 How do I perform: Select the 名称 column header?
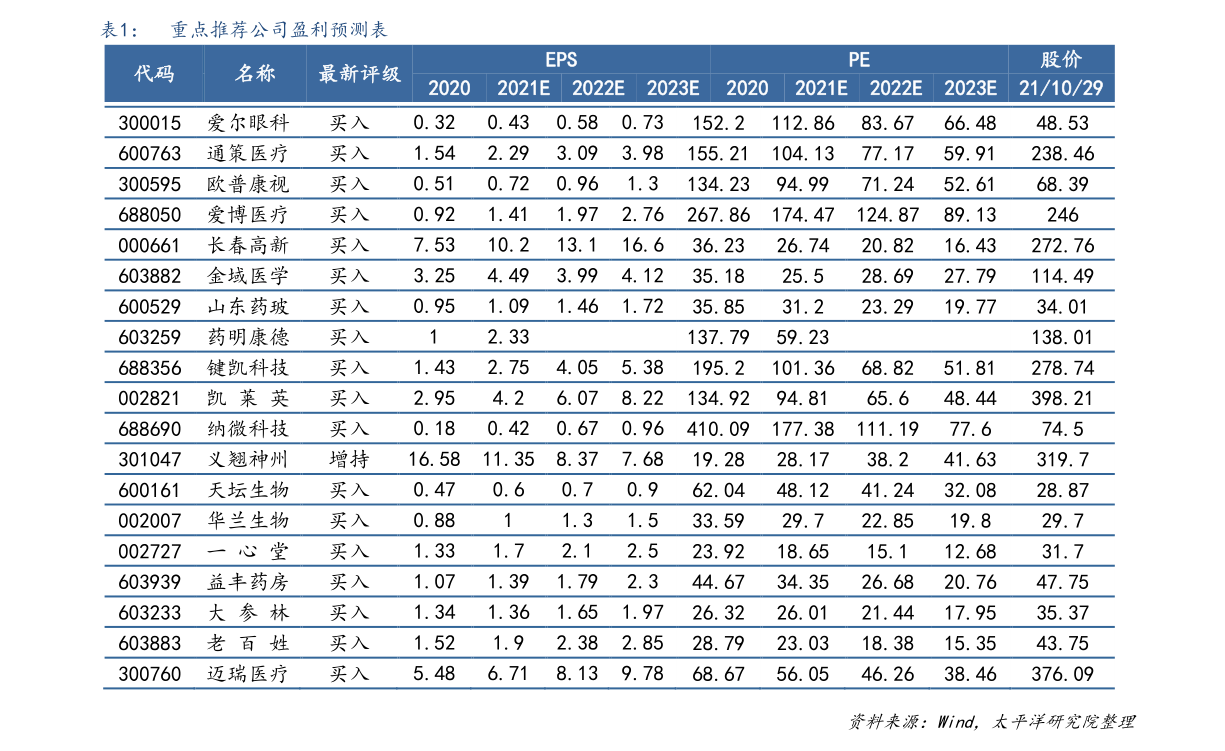[254, 73]
